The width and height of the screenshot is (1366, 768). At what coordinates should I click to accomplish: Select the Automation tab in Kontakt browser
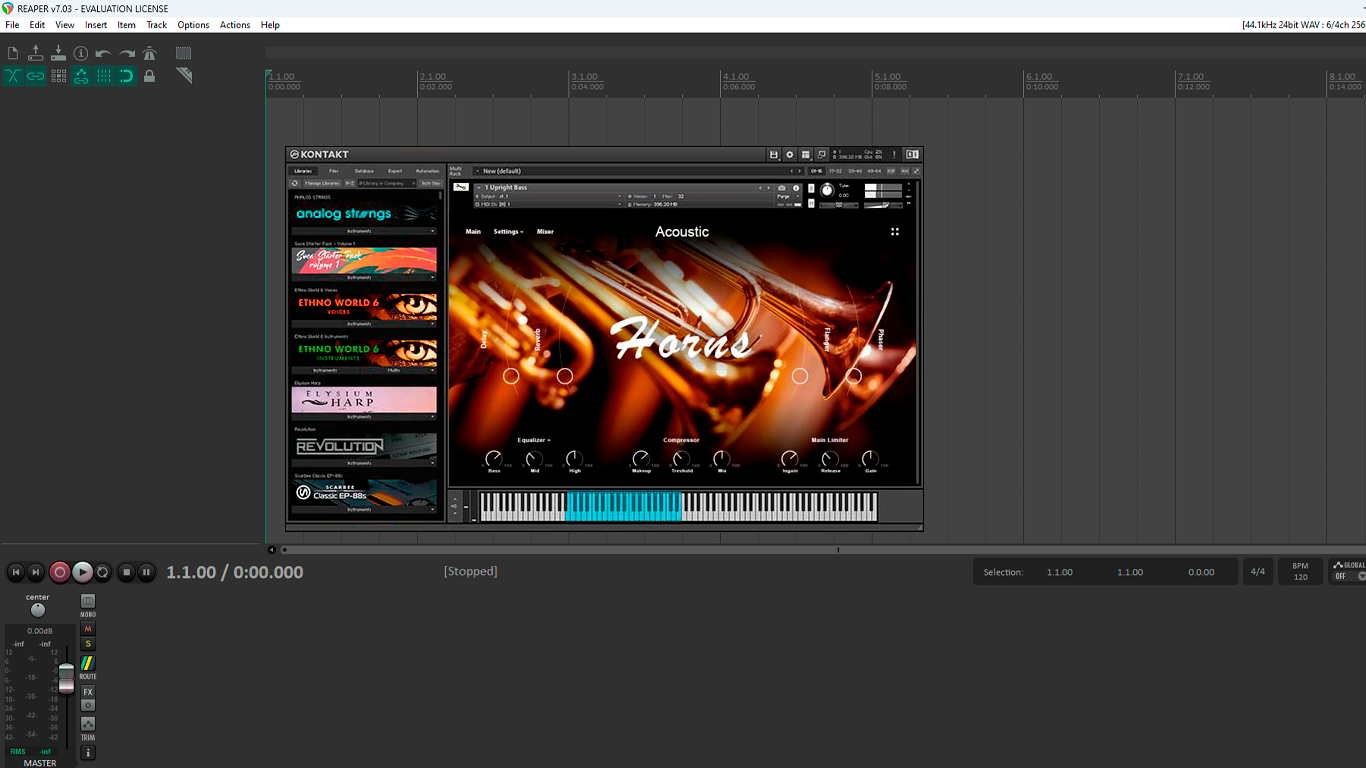click(427, 171)
